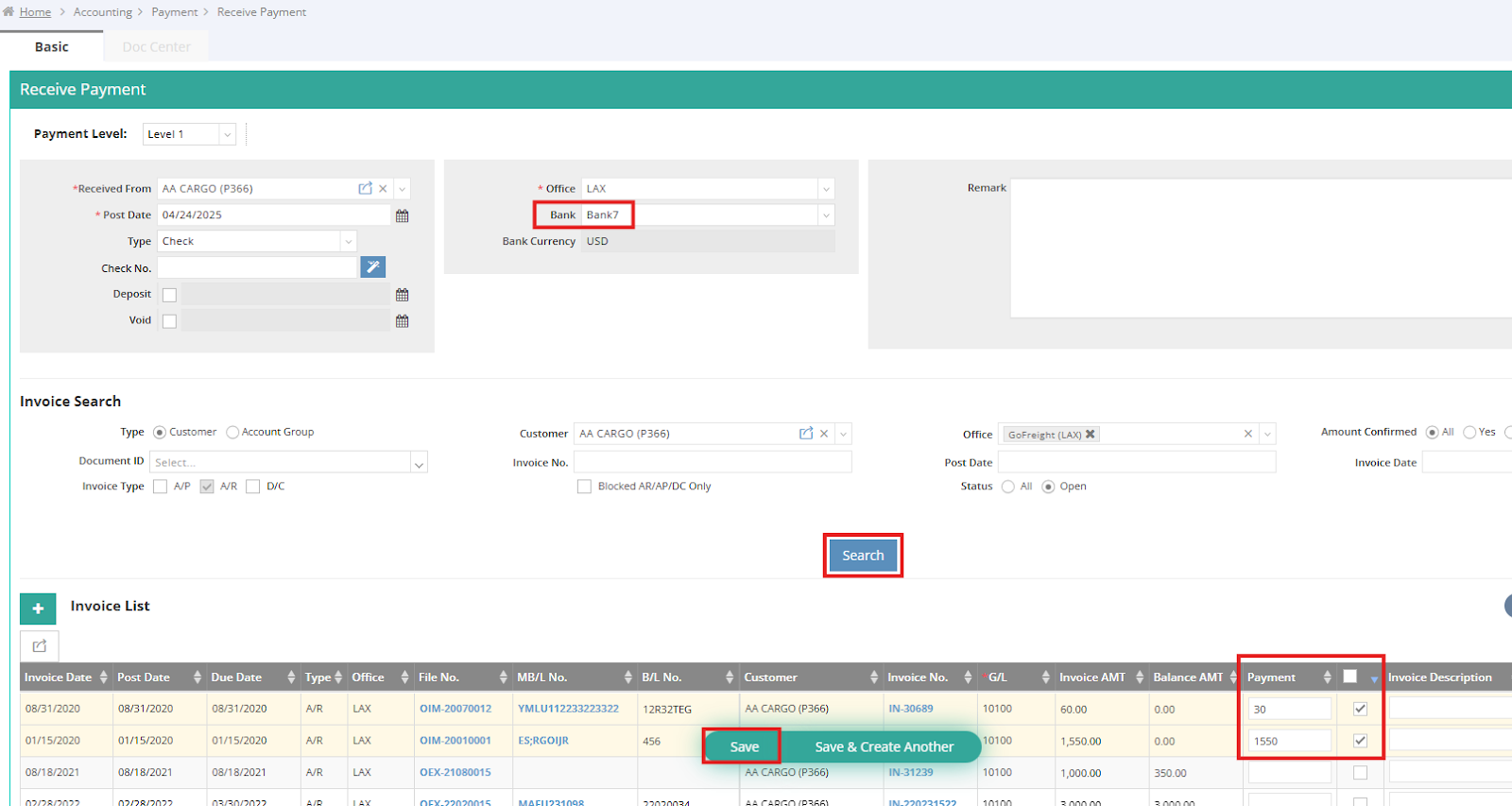1512x806 pixels.
Task: Click the export icon under Invoice List
Action: [x=40, y=646]
